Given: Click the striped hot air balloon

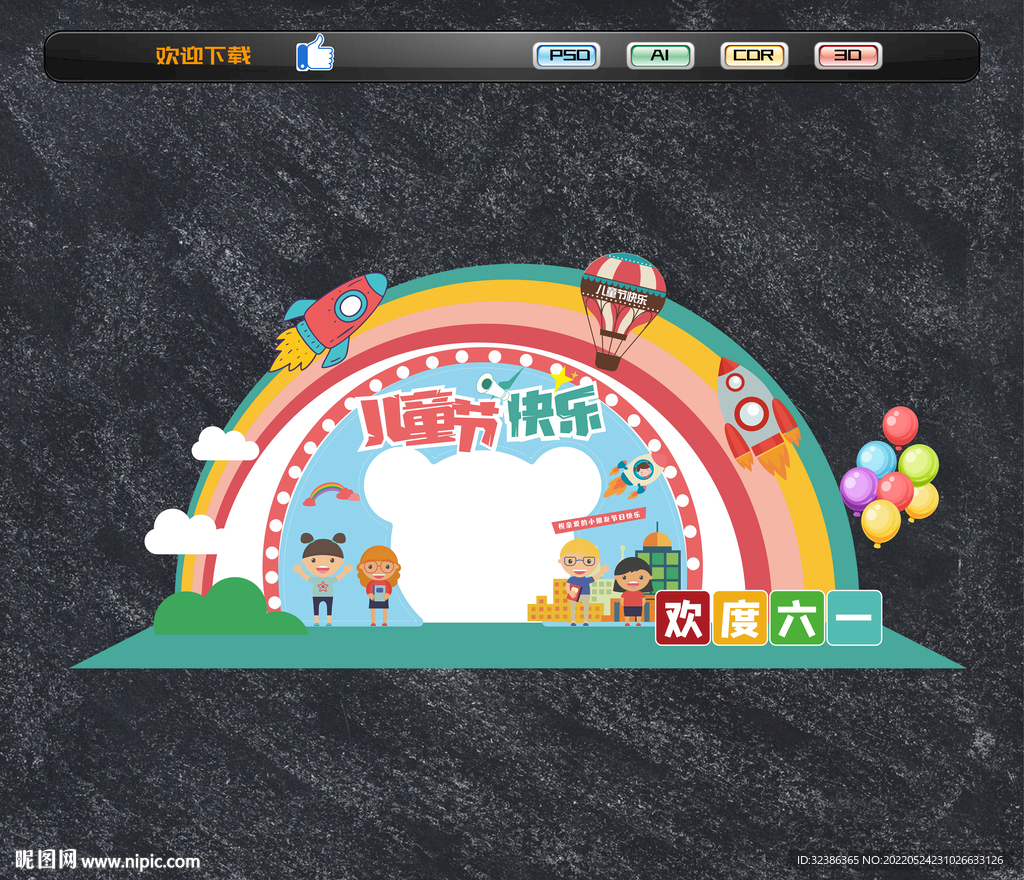Looking at the screenshot, I should click(x=622, y=311).
